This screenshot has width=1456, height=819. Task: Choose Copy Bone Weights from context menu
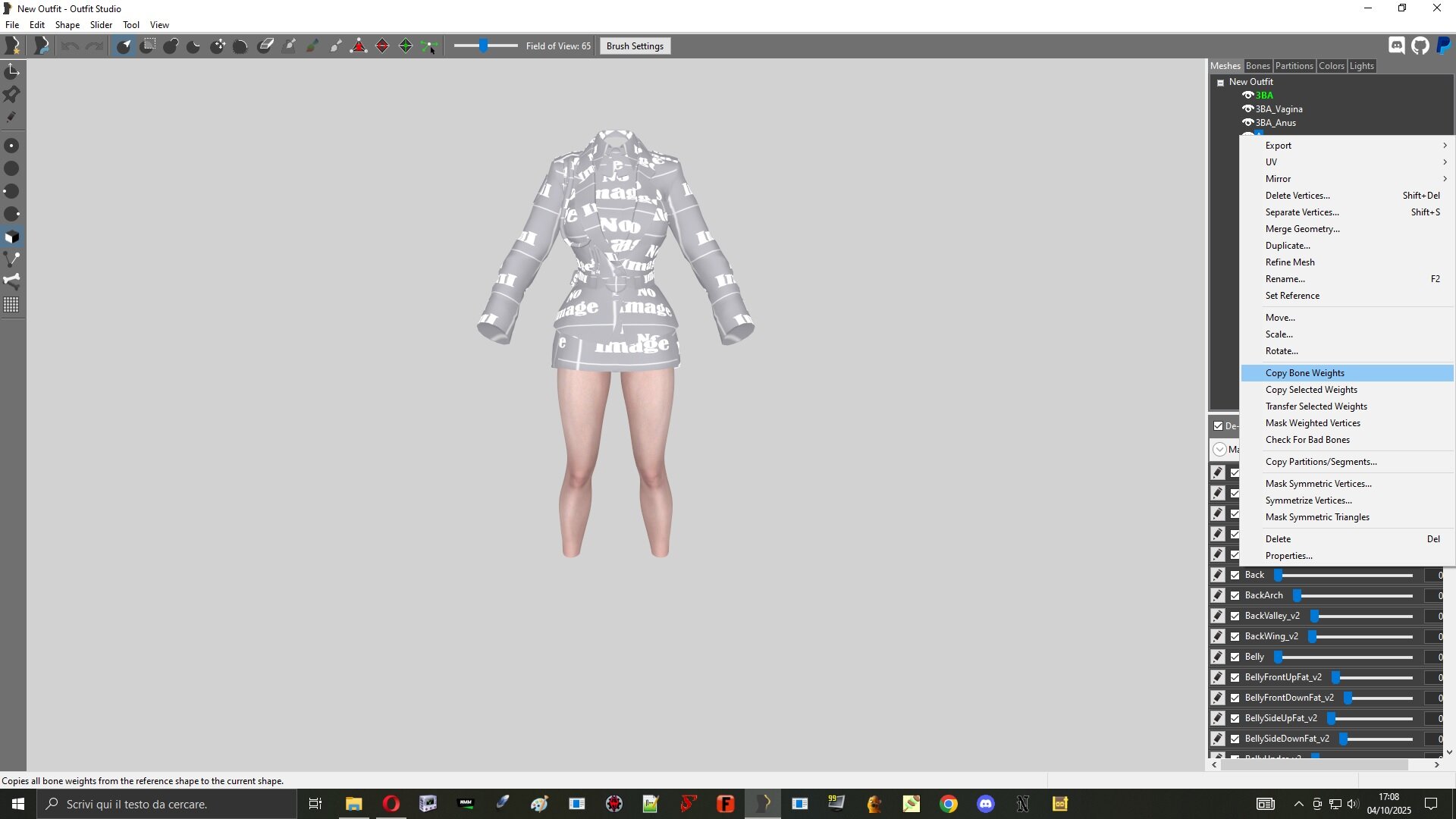point(1348,373)
